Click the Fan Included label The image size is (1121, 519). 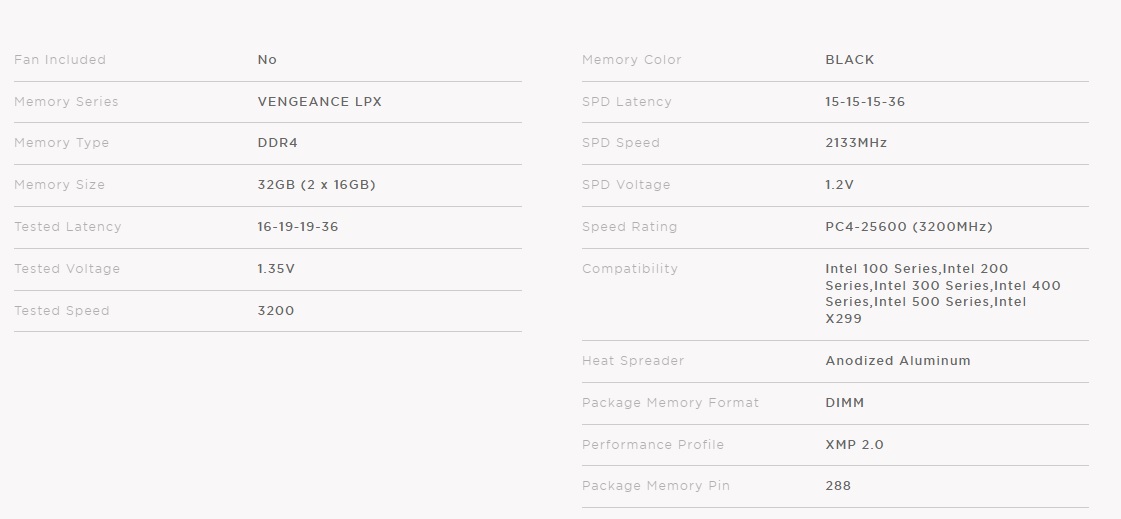[60, 60]
